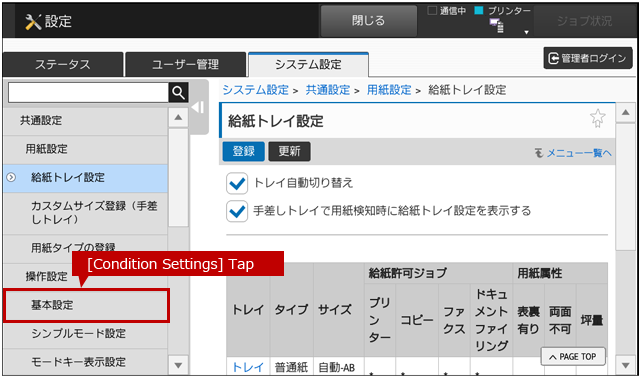
Task: Toggle トレイ自動切り替え checkbox
Action: coord(237,183)
